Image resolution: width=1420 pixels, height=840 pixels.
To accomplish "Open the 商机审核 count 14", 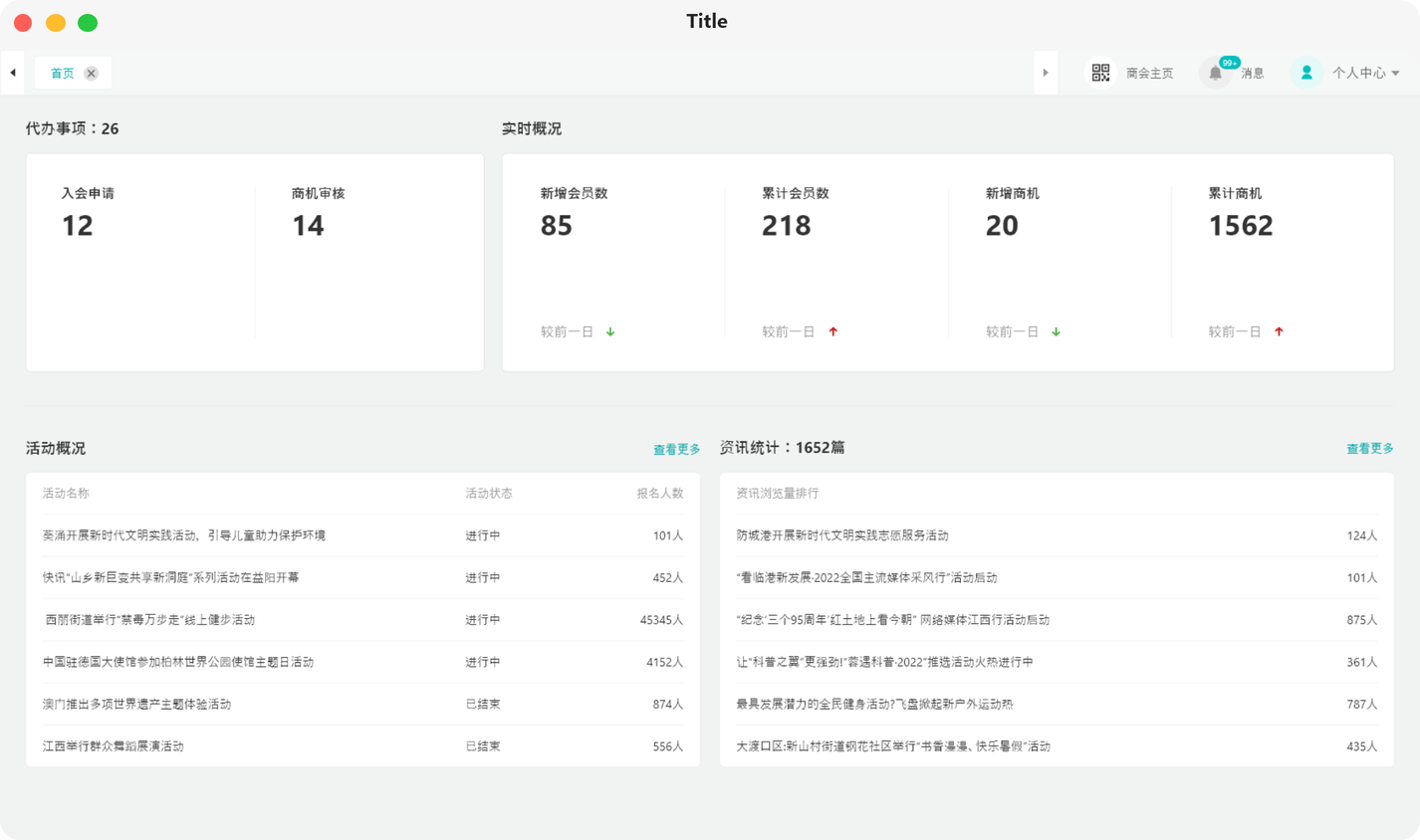I will pos(308,226).
